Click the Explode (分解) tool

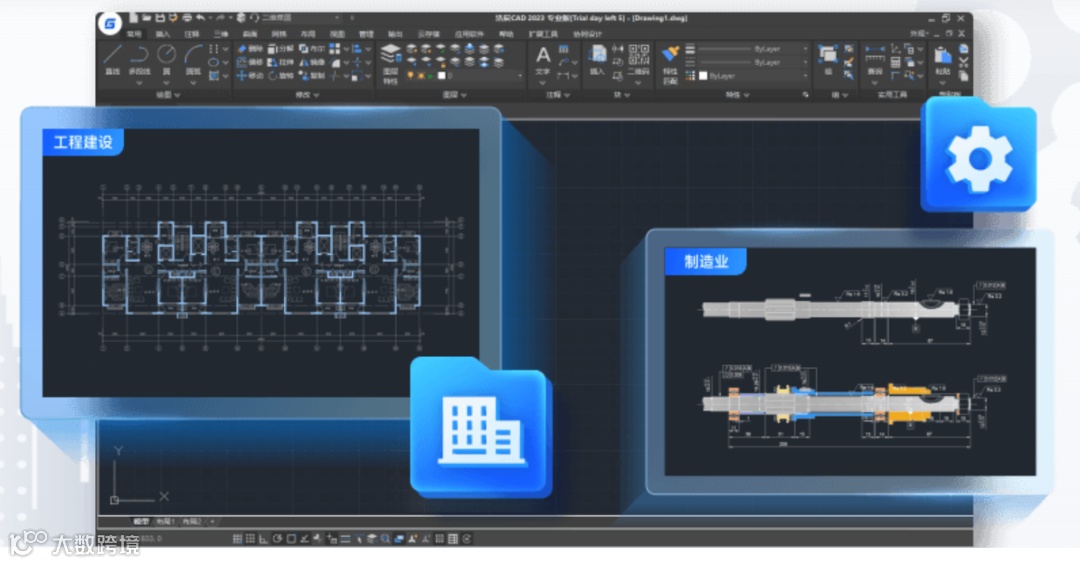coord(281,49)
